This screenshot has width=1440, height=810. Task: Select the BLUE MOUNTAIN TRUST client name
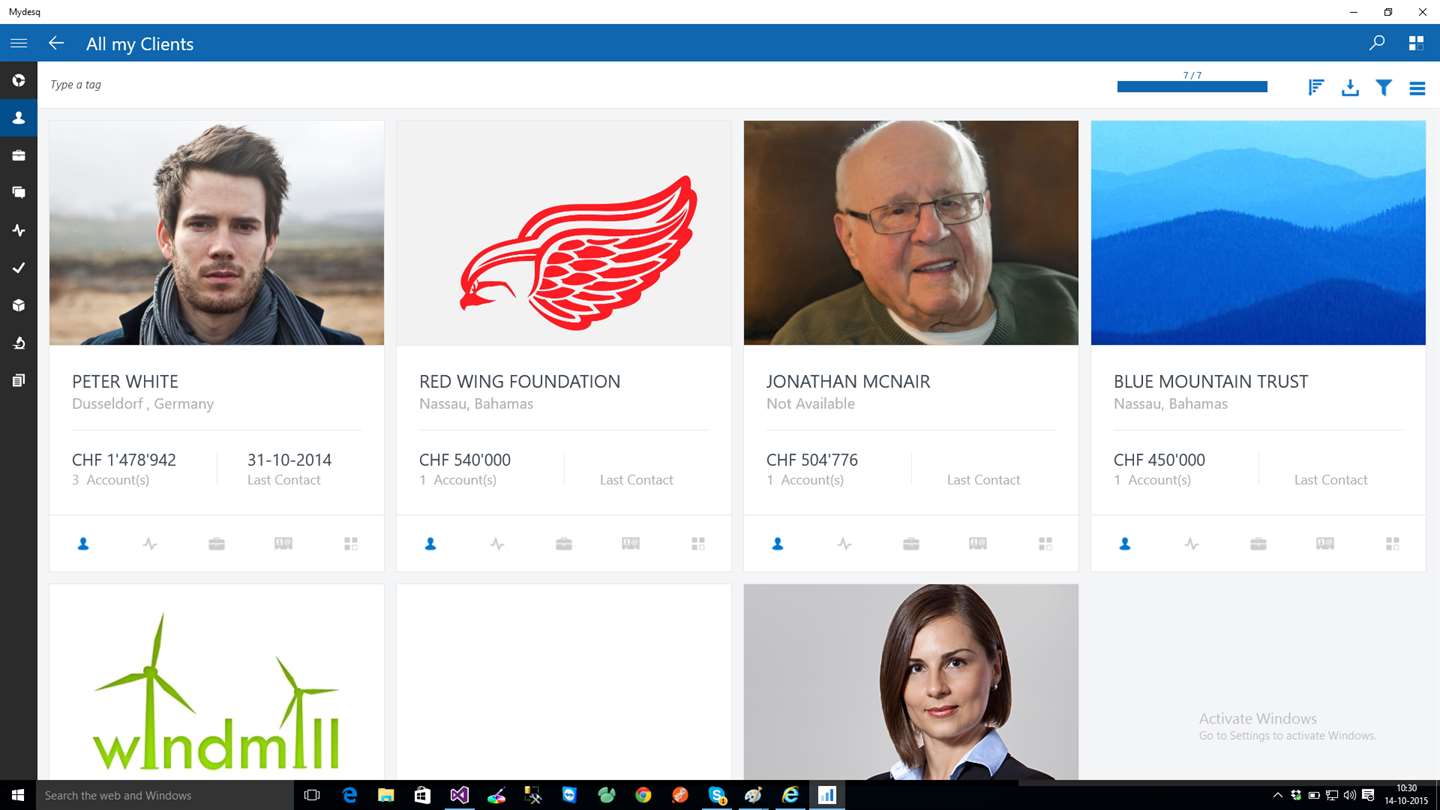click(1211, 381)
